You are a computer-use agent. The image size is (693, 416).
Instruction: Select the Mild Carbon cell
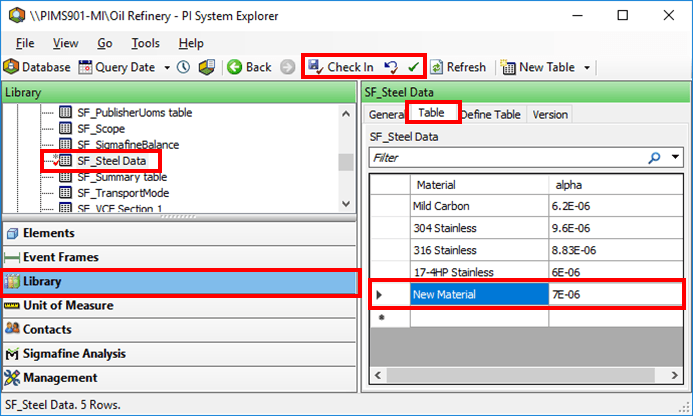tap(479, 206)
